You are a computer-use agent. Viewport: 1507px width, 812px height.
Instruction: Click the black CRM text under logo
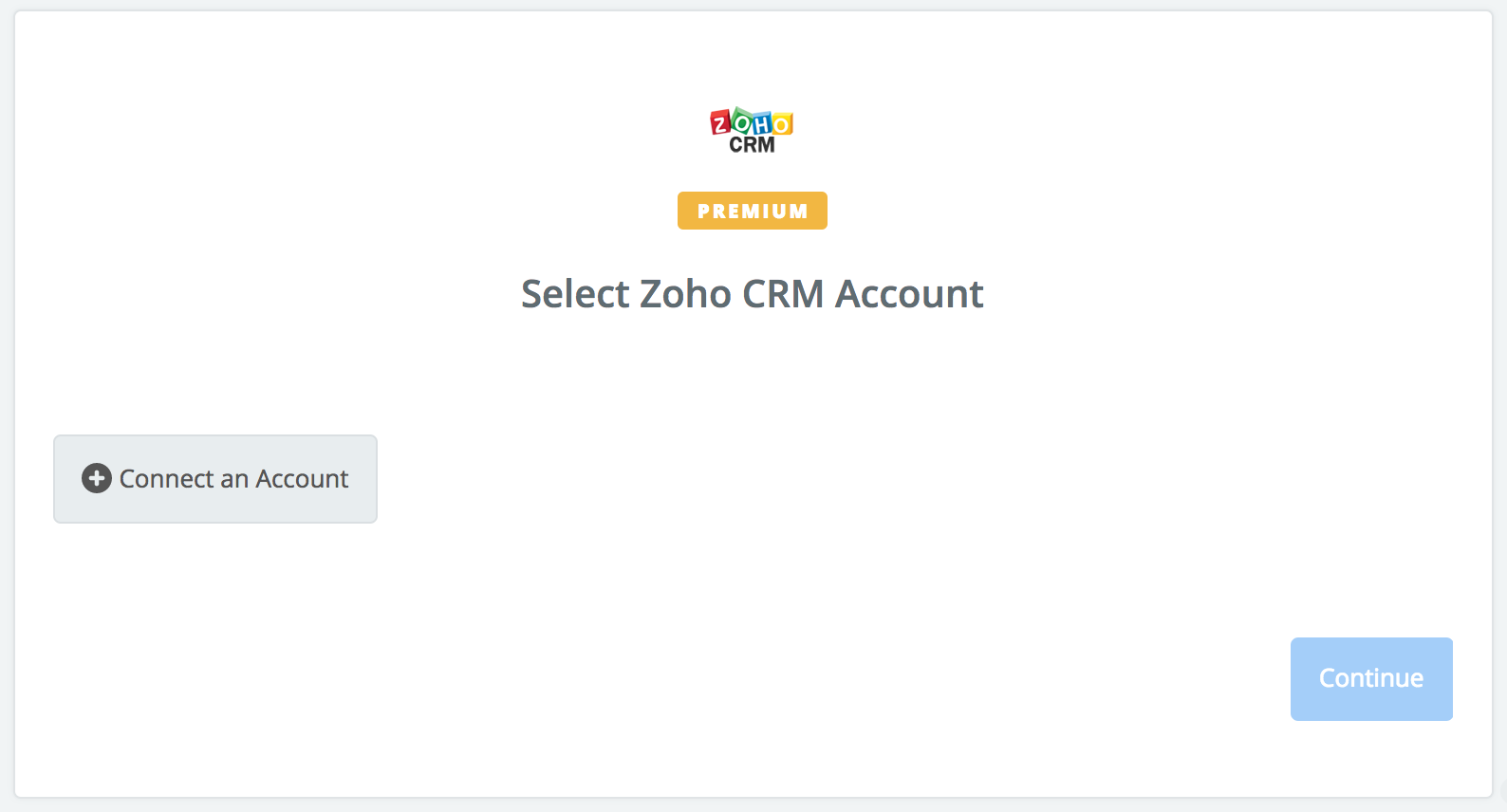(x=752, y=144)
